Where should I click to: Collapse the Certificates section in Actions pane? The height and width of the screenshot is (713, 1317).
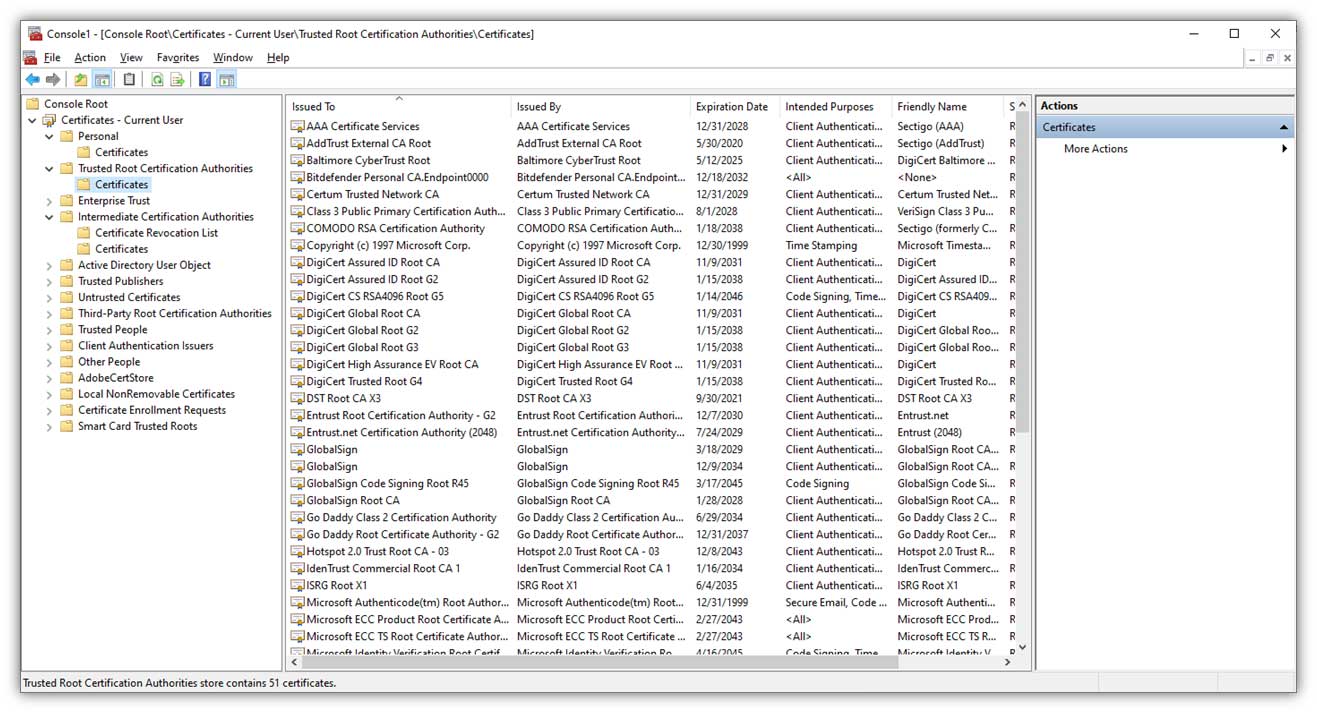pos(1283,128)
